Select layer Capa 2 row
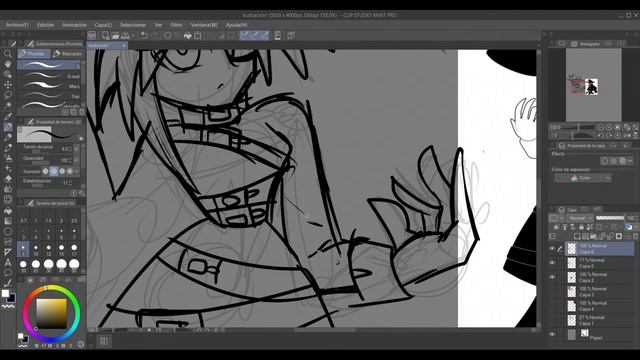The image size is (640, 360). tap(600, 278)
